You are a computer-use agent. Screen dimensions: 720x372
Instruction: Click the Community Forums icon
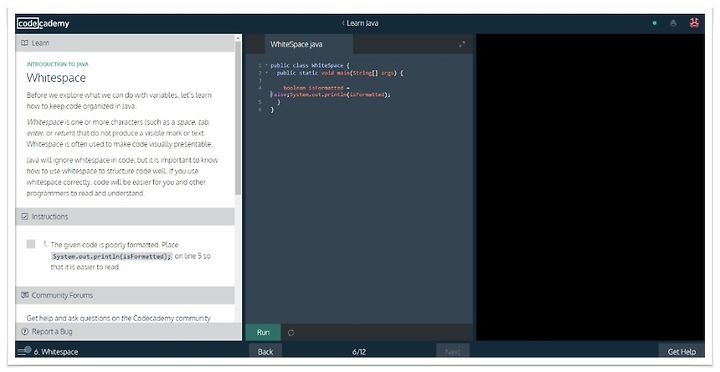(x=25, y=295)
